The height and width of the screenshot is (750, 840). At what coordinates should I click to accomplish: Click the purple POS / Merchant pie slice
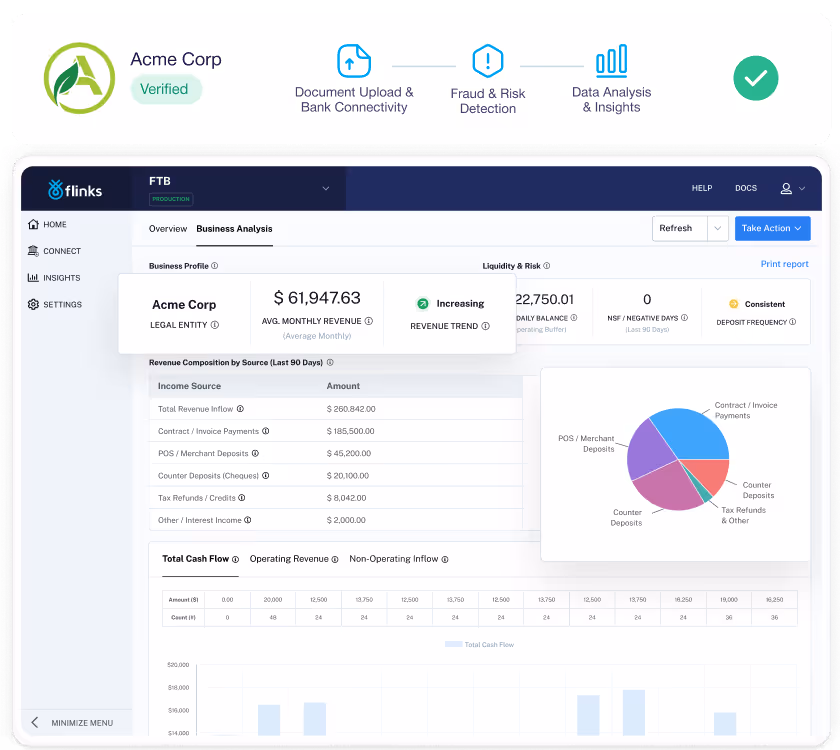(650, 450)
